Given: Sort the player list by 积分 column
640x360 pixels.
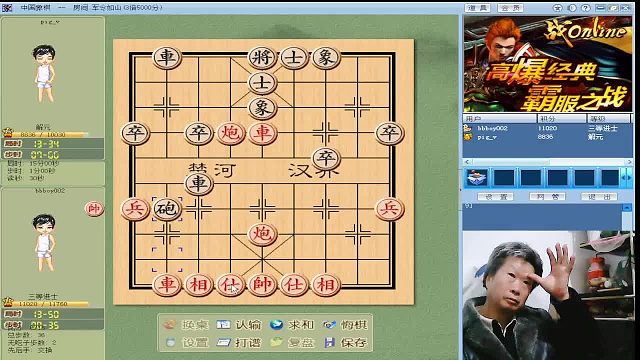Looking at the screenshot, I should coord(561,119).
